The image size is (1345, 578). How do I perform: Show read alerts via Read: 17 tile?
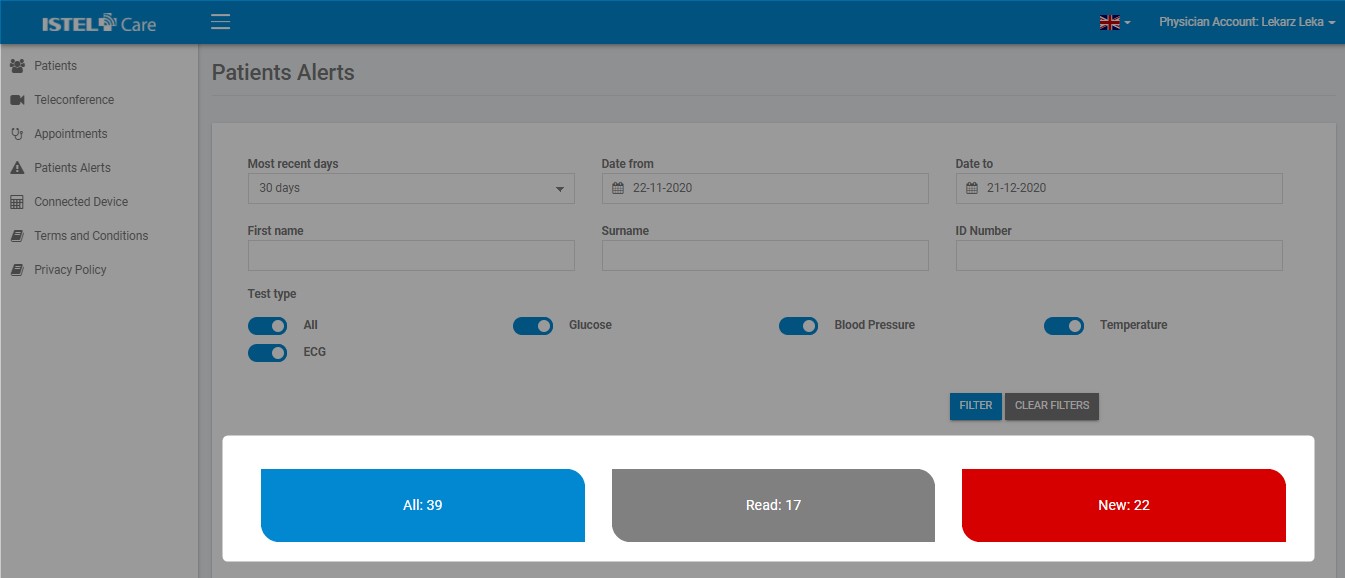coord(773,505)
